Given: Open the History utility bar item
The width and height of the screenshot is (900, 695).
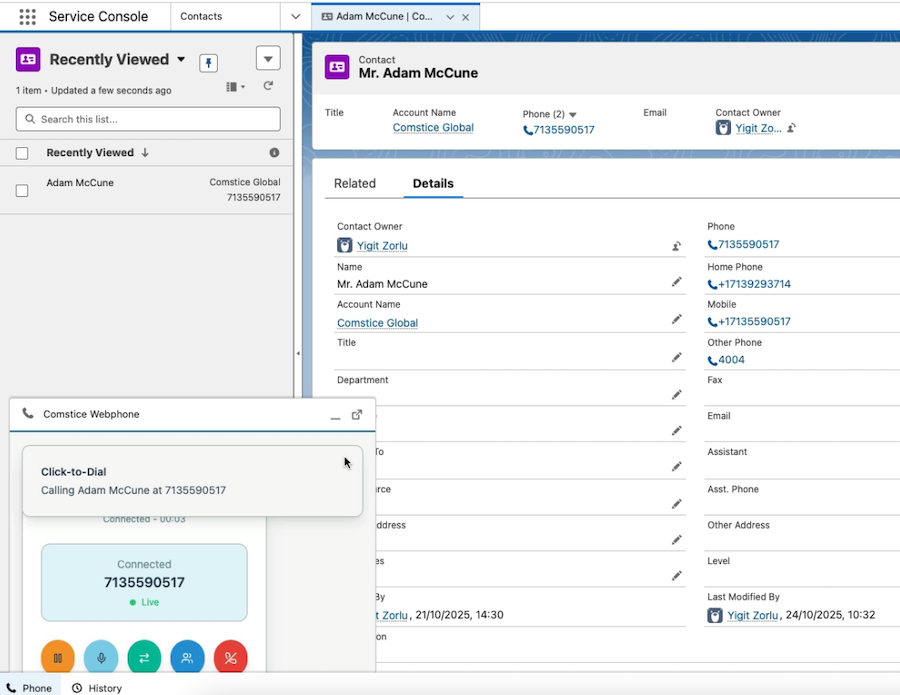Looking at the screenshot, I should [x=97, y=688].
